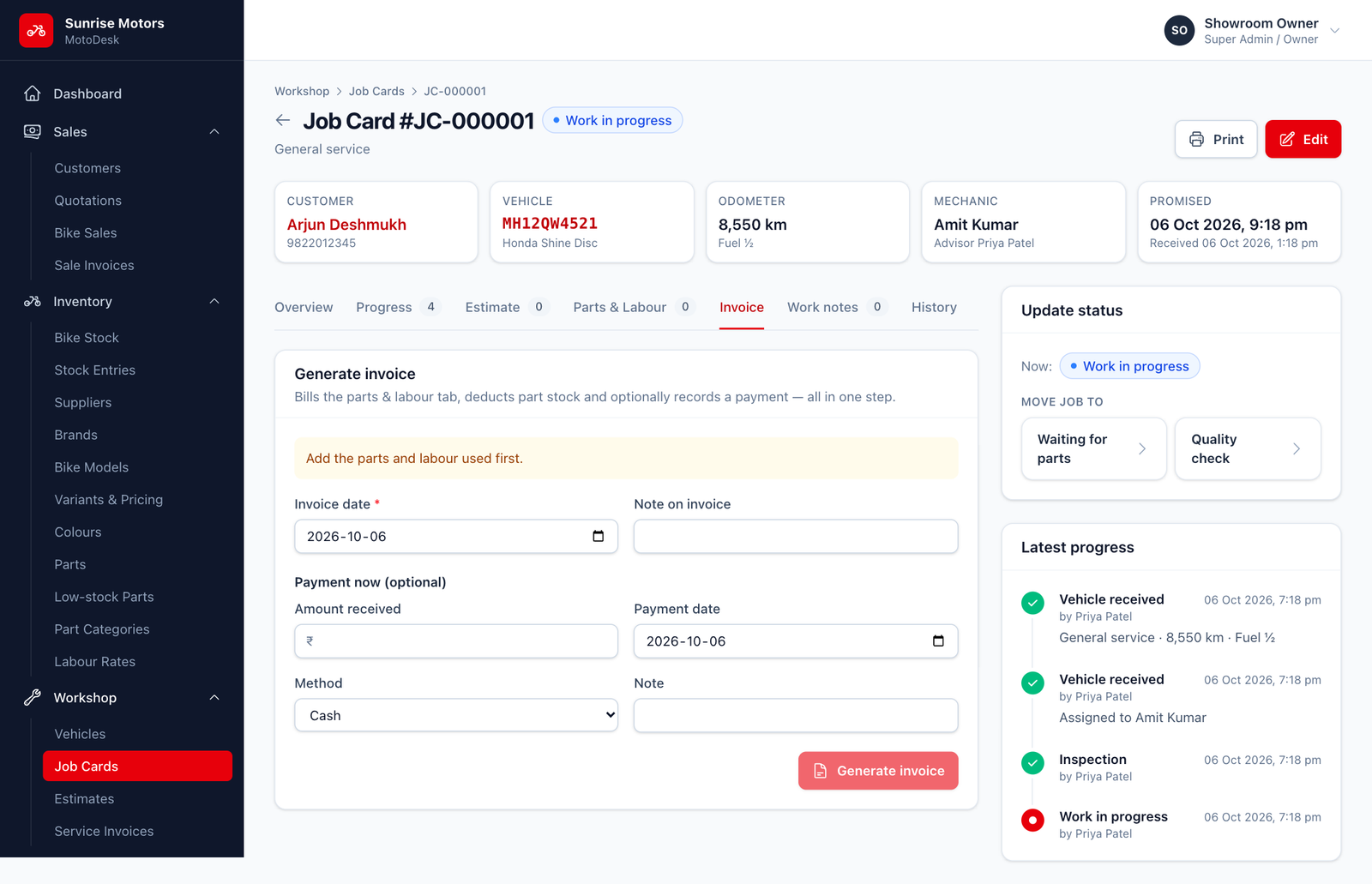Open the Progress tab
This screenshot has width=1372, height=884.
point(398,307)
